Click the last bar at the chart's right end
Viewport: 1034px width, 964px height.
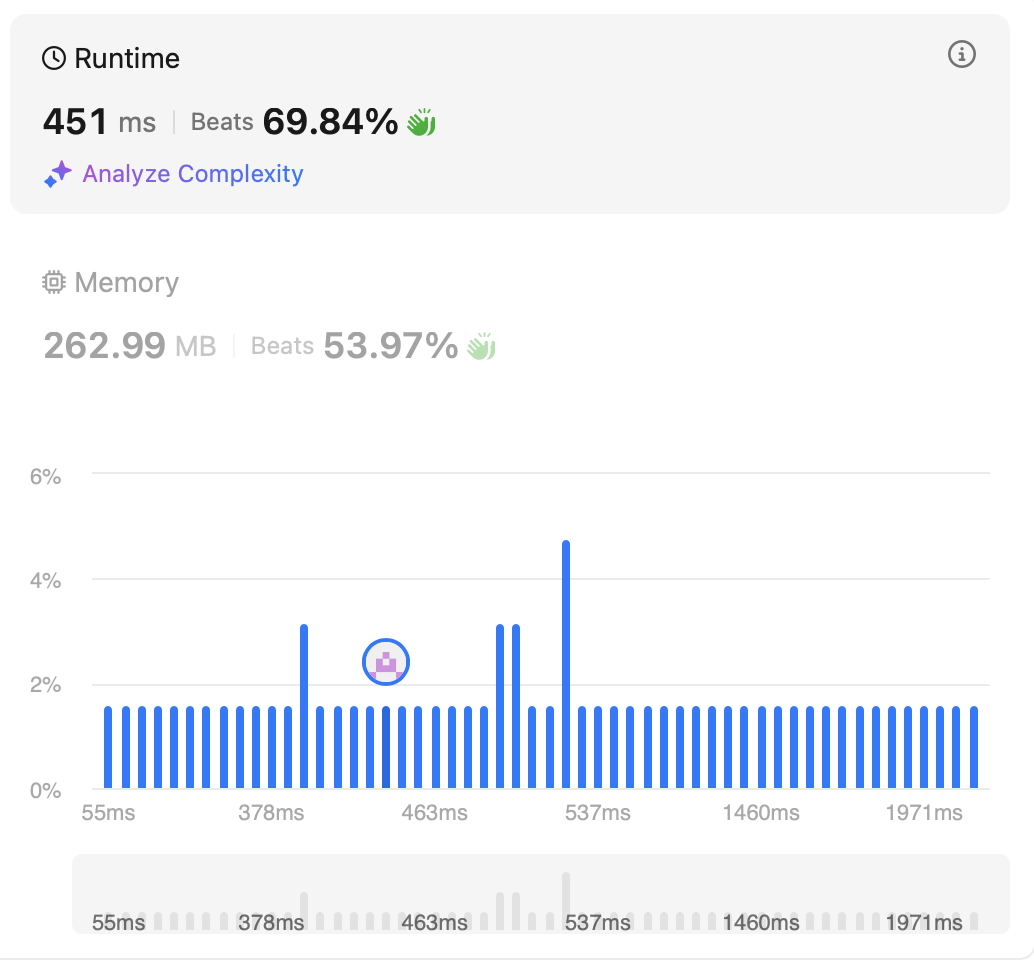973,747
